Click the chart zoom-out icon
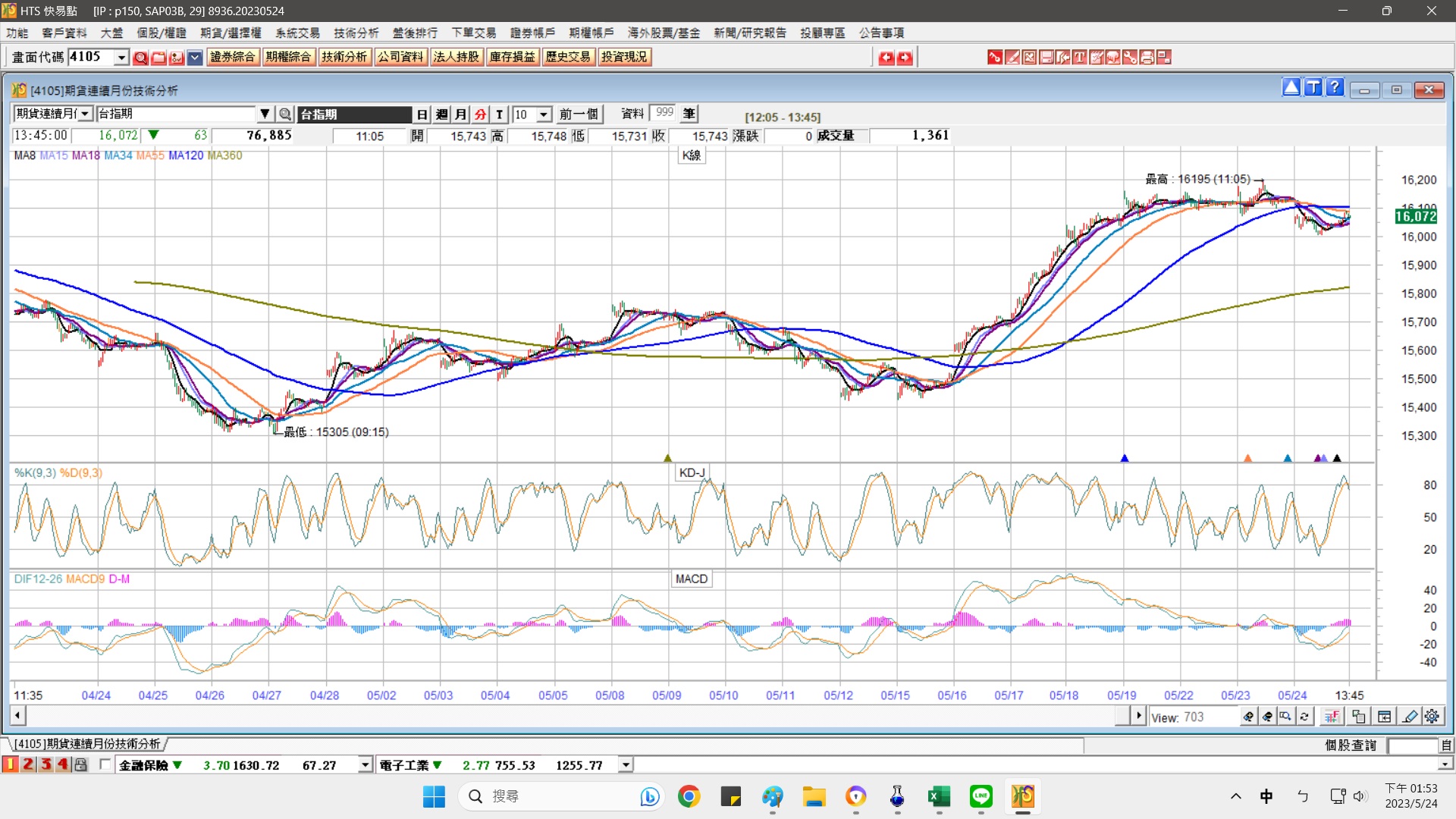Viewport: 1456px width, 819px height. pyautogui.click(x=1267, y=716)
